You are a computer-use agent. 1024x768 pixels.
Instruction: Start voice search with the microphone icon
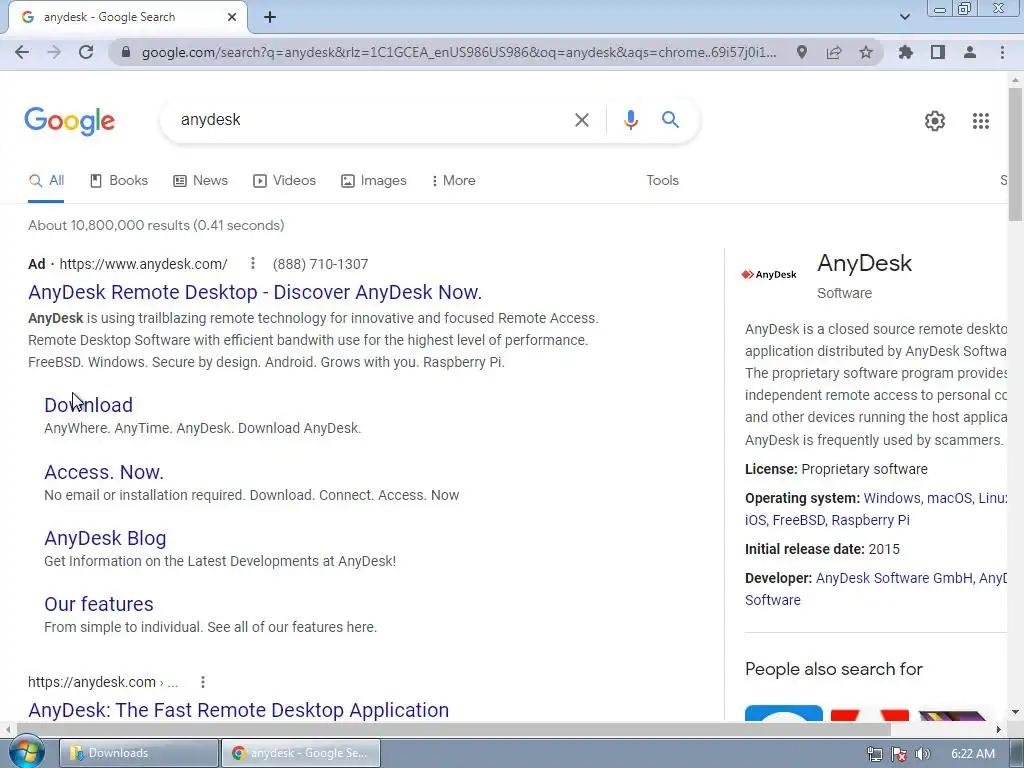[x=630, y=120]
